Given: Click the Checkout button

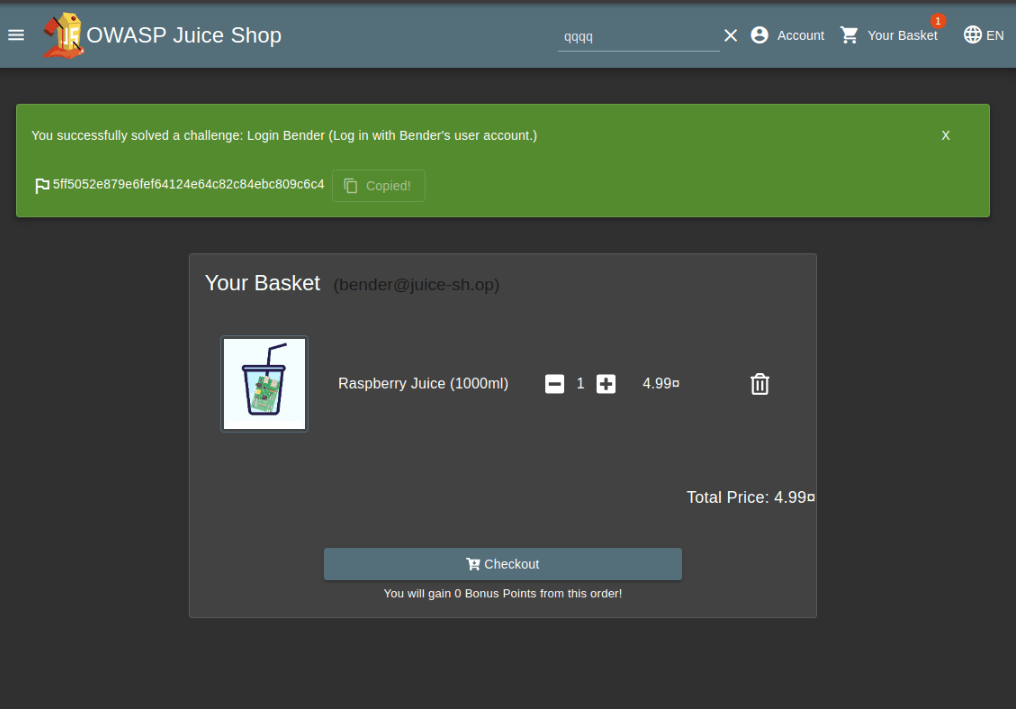Looking at the screenshot, I should 503,564.
